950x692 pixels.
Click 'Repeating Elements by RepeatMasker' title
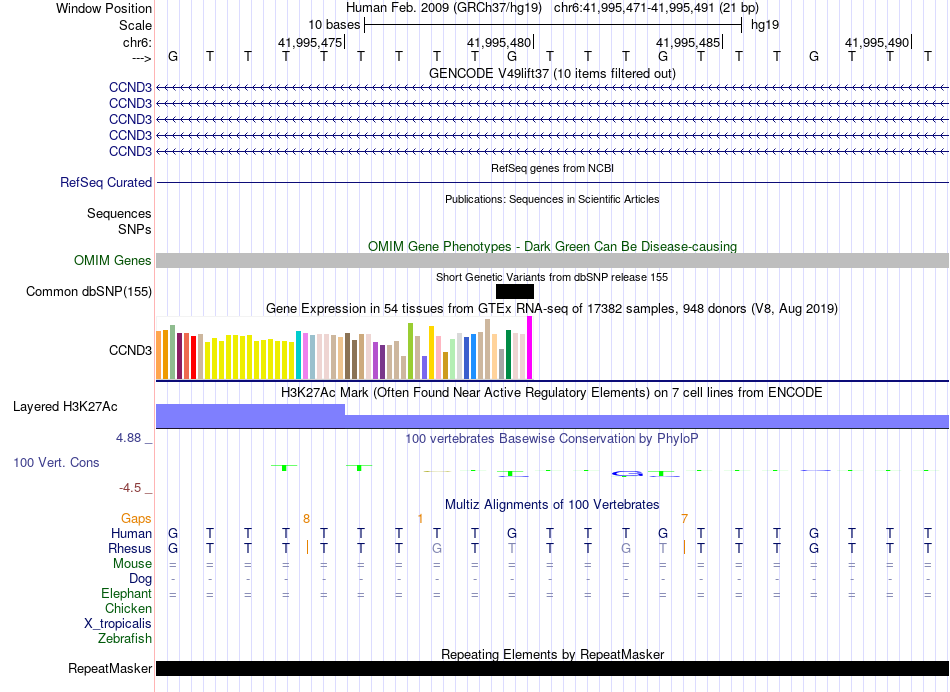pyautogui.click(x=552, y=654)
